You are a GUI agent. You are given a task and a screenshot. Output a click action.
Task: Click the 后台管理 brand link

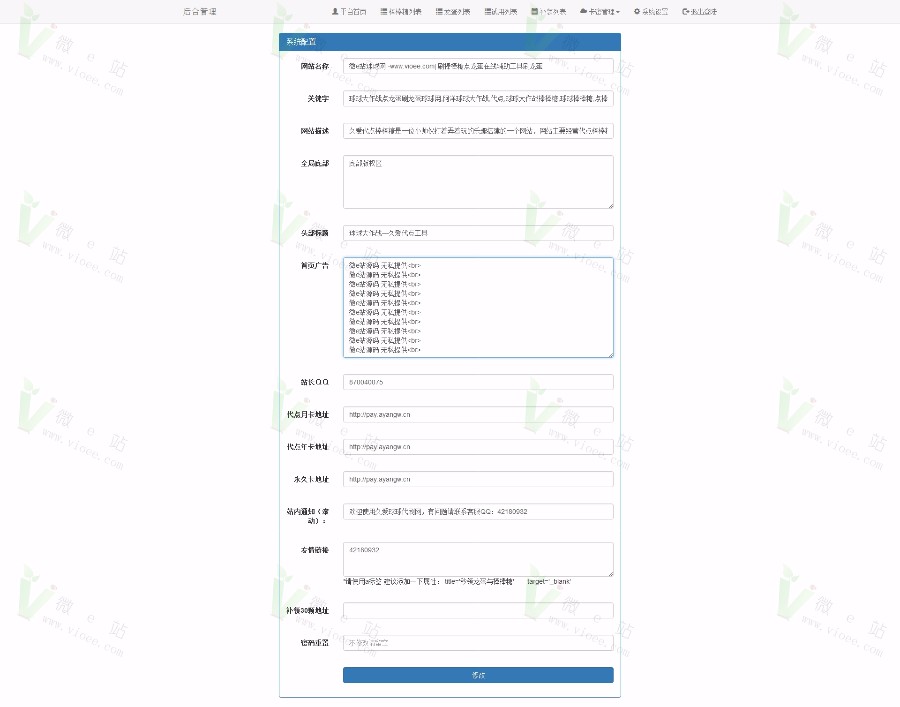pyautogui.click(x=199, y=11)
